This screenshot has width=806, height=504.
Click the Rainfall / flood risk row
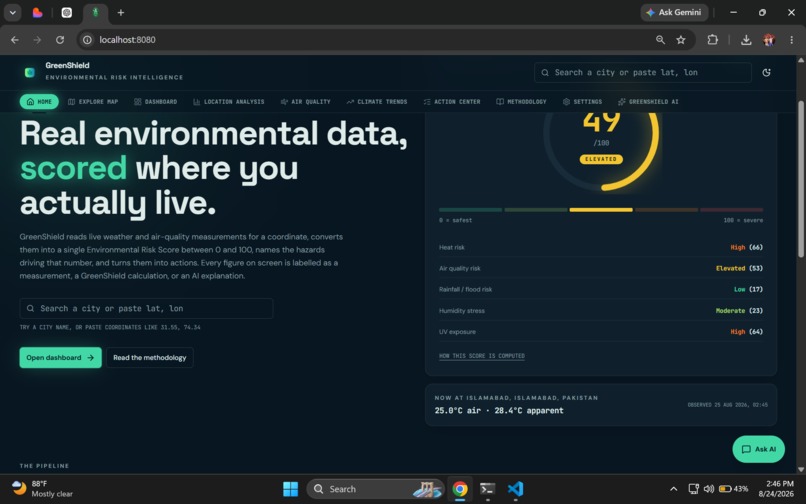coord(601,290)
